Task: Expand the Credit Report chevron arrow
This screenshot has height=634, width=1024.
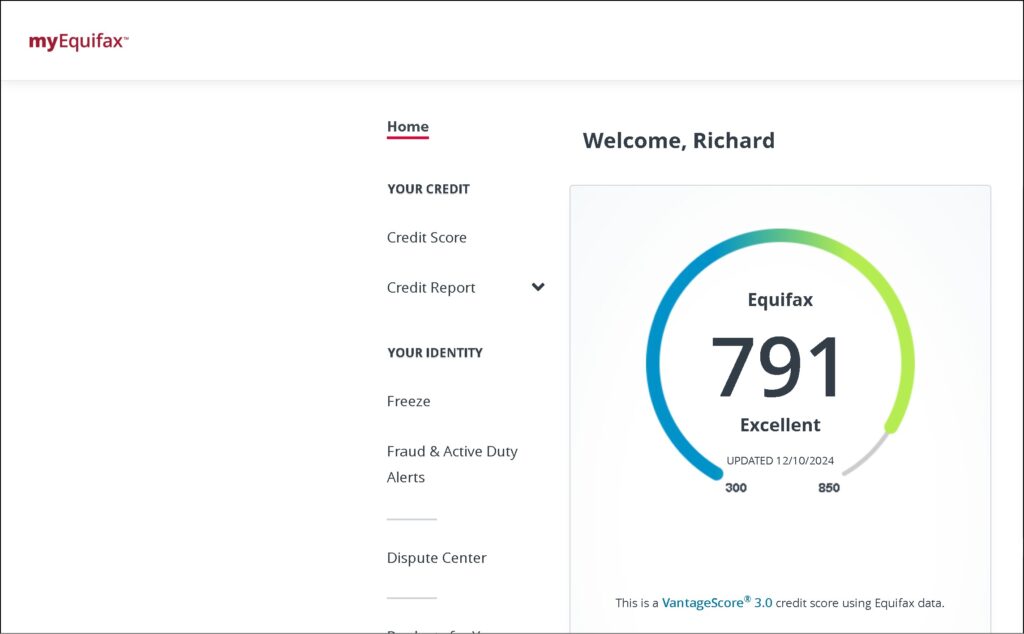Action: pyautogui.click(x=538, y=288)
